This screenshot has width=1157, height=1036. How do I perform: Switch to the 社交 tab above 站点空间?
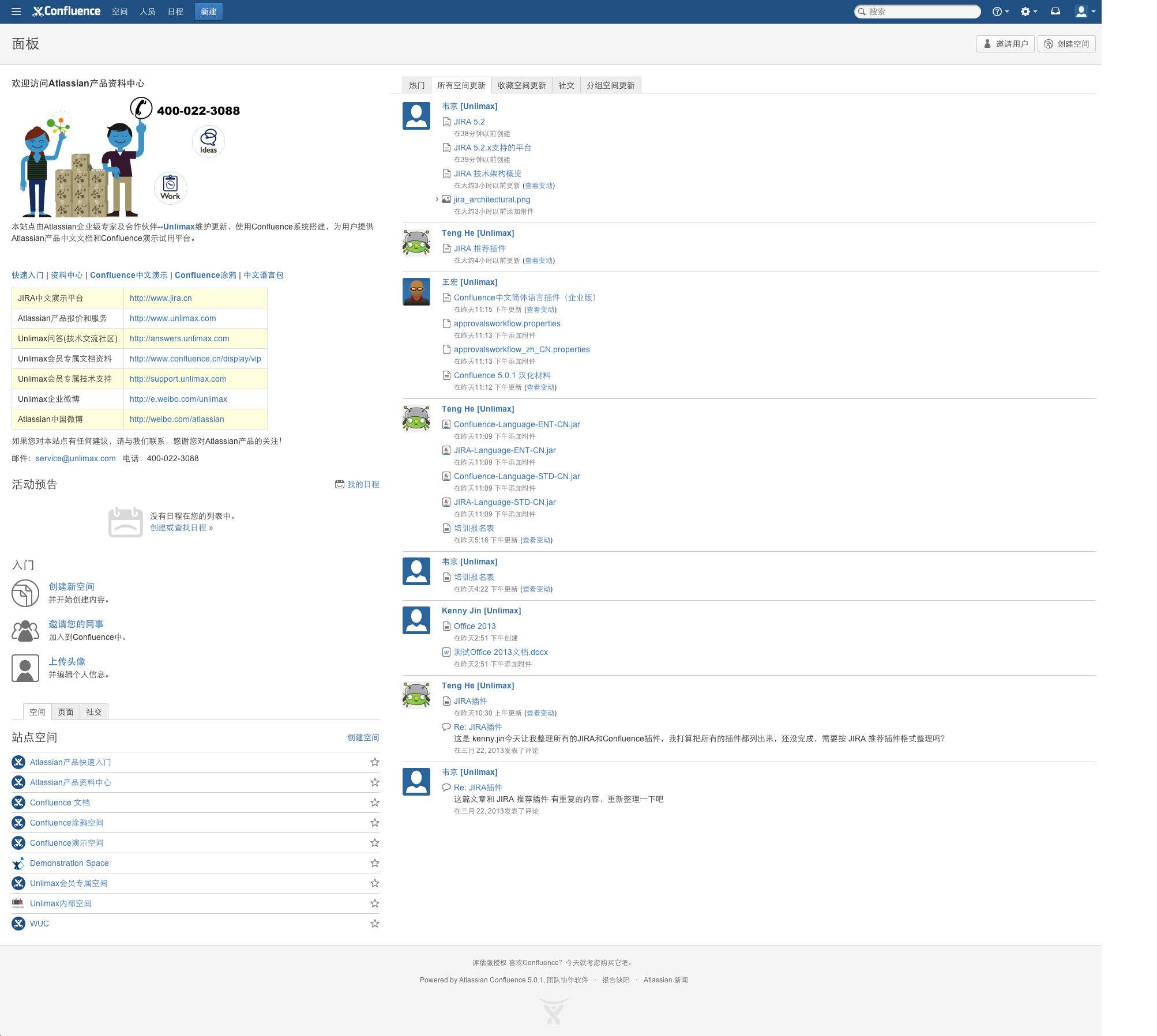pos(94,712)
